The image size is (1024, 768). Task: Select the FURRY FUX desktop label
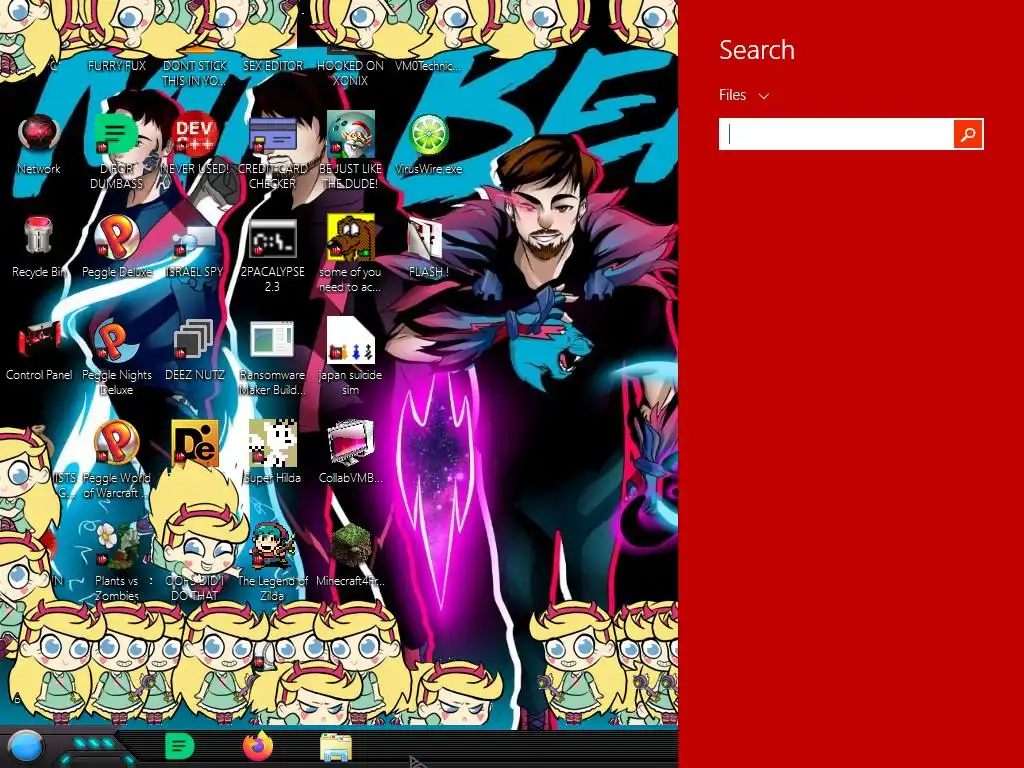[x=117, y=66]
